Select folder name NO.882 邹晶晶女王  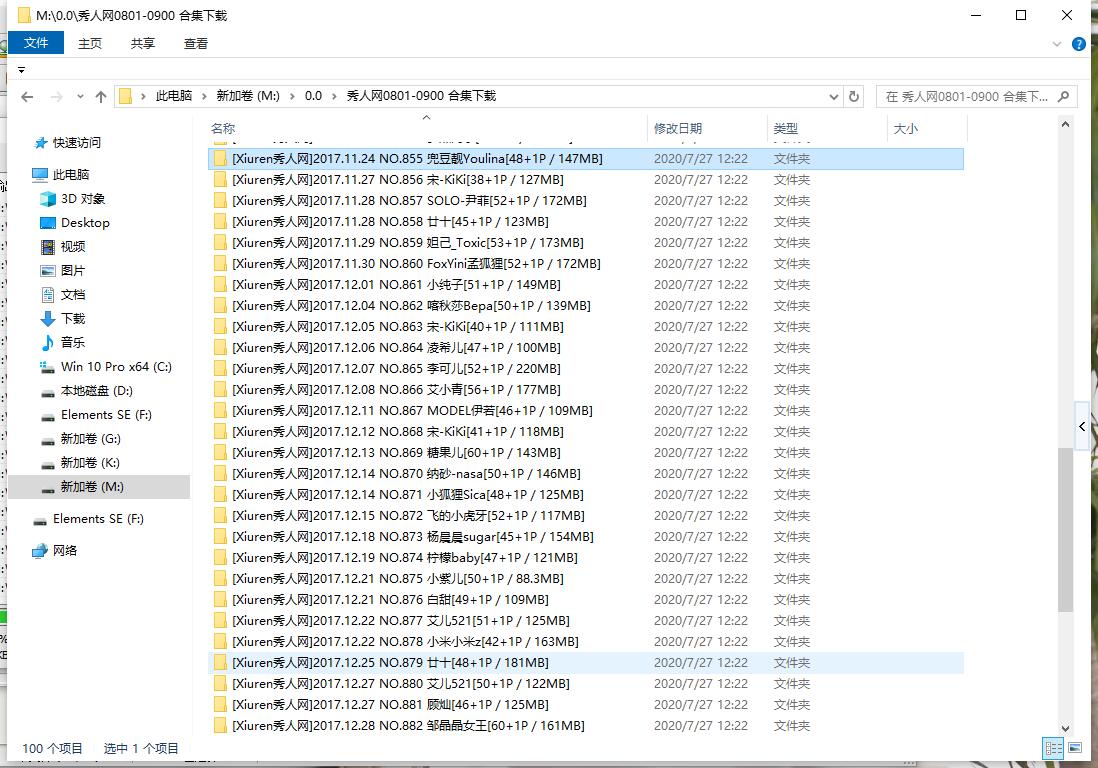click(408, 726)
